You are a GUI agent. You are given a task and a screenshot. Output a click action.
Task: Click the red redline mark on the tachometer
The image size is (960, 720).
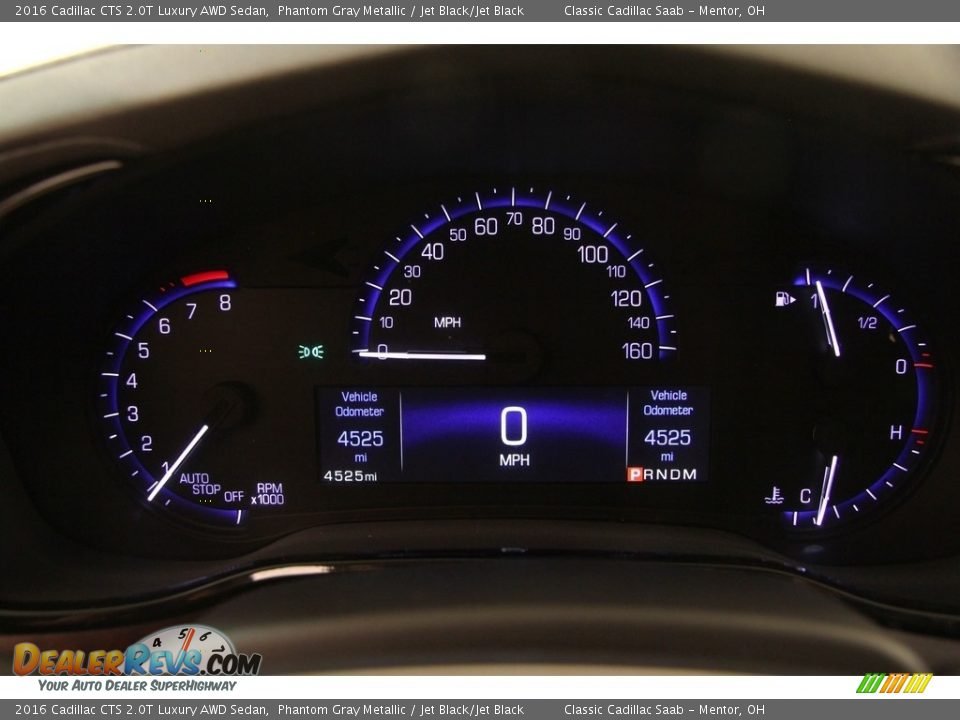point(205,278)
